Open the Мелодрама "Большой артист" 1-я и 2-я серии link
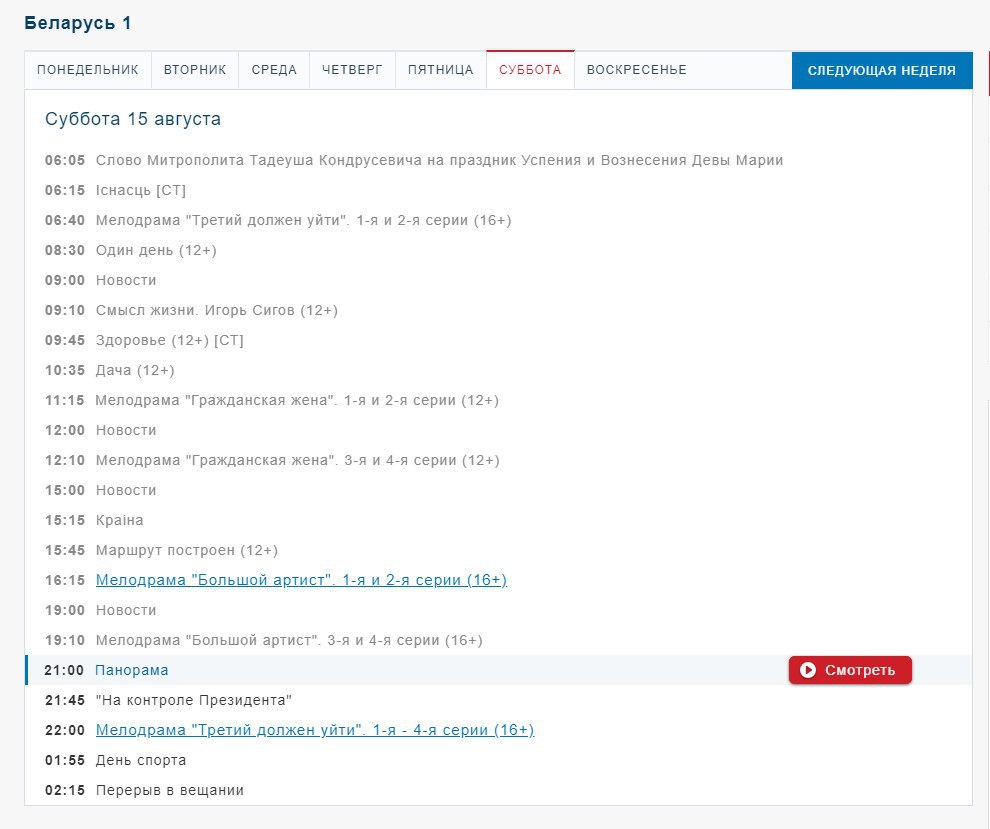 (x=301, y=580)
